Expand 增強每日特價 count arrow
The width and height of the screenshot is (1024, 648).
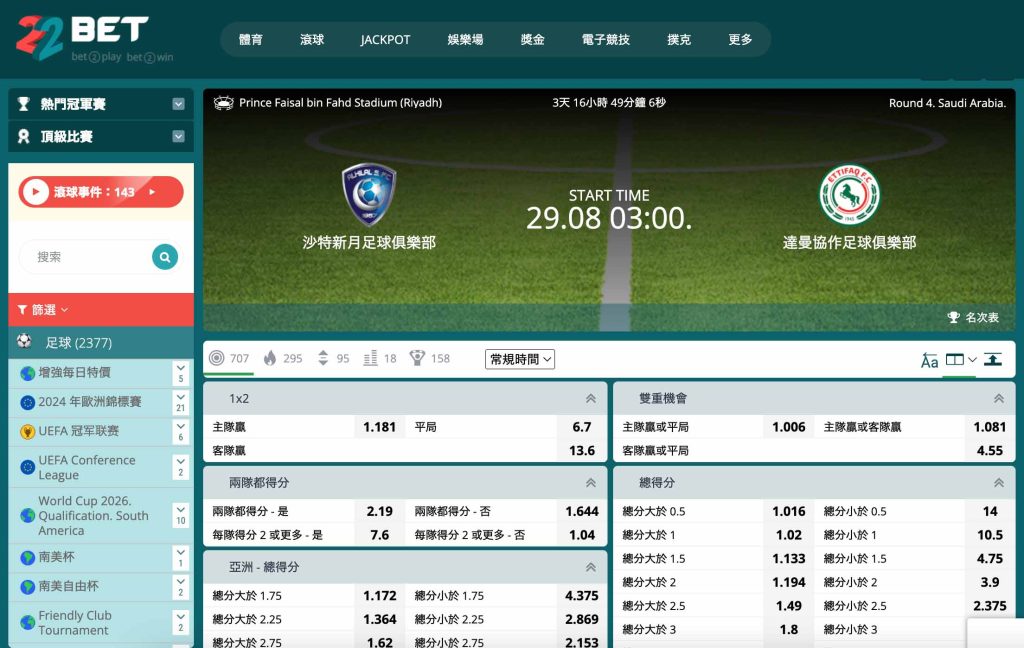[x=181, y=373]
